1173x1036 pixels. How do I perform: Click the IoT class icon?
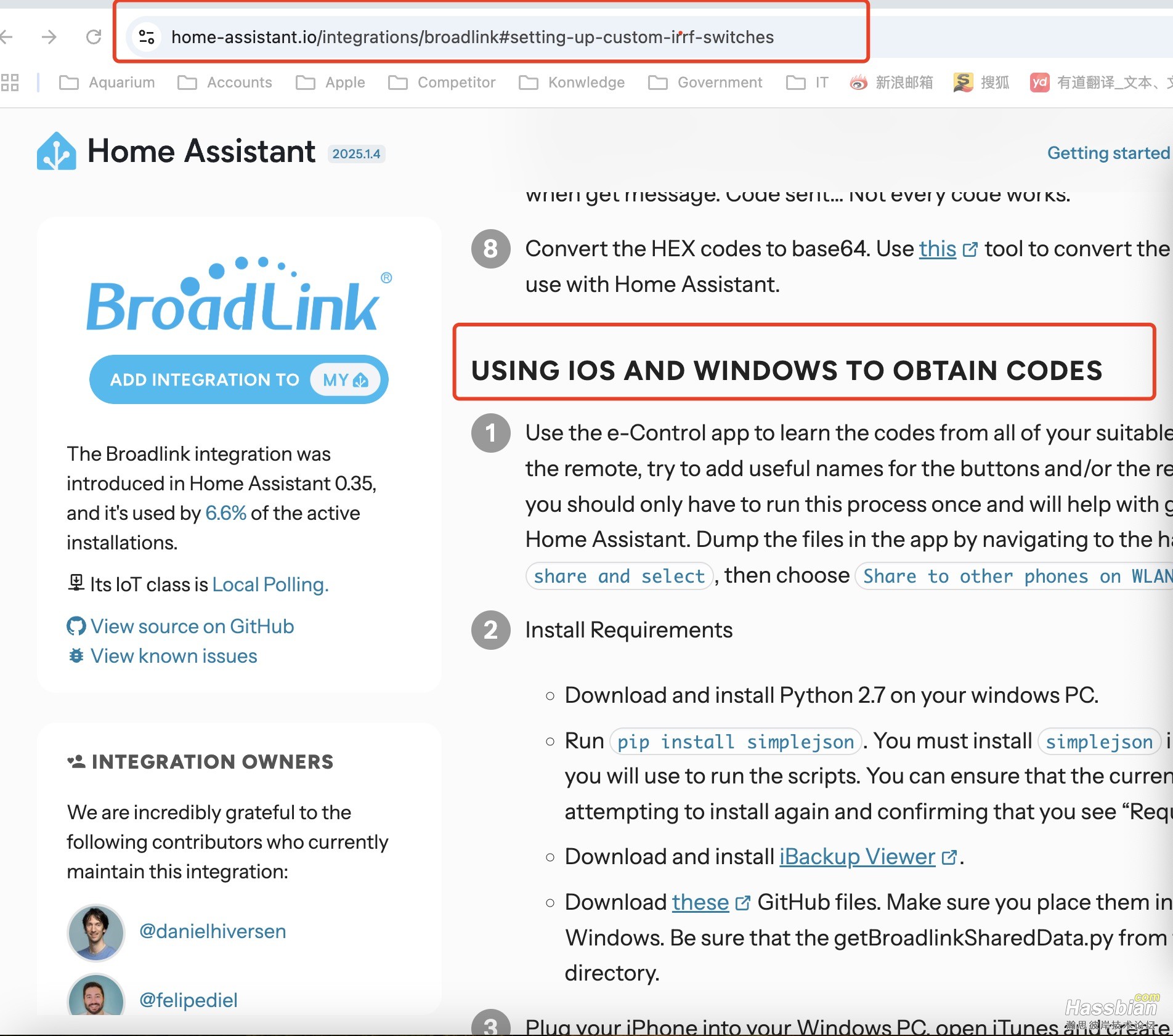tap(76, 583)
